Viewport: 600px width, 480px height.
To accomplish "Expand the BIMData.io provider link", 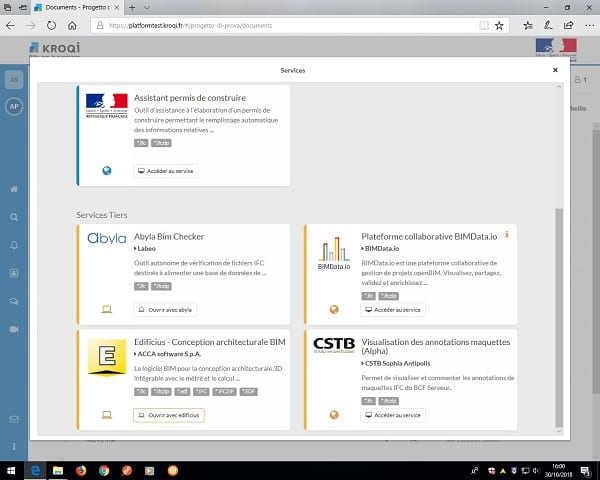I will coord(380,248).
